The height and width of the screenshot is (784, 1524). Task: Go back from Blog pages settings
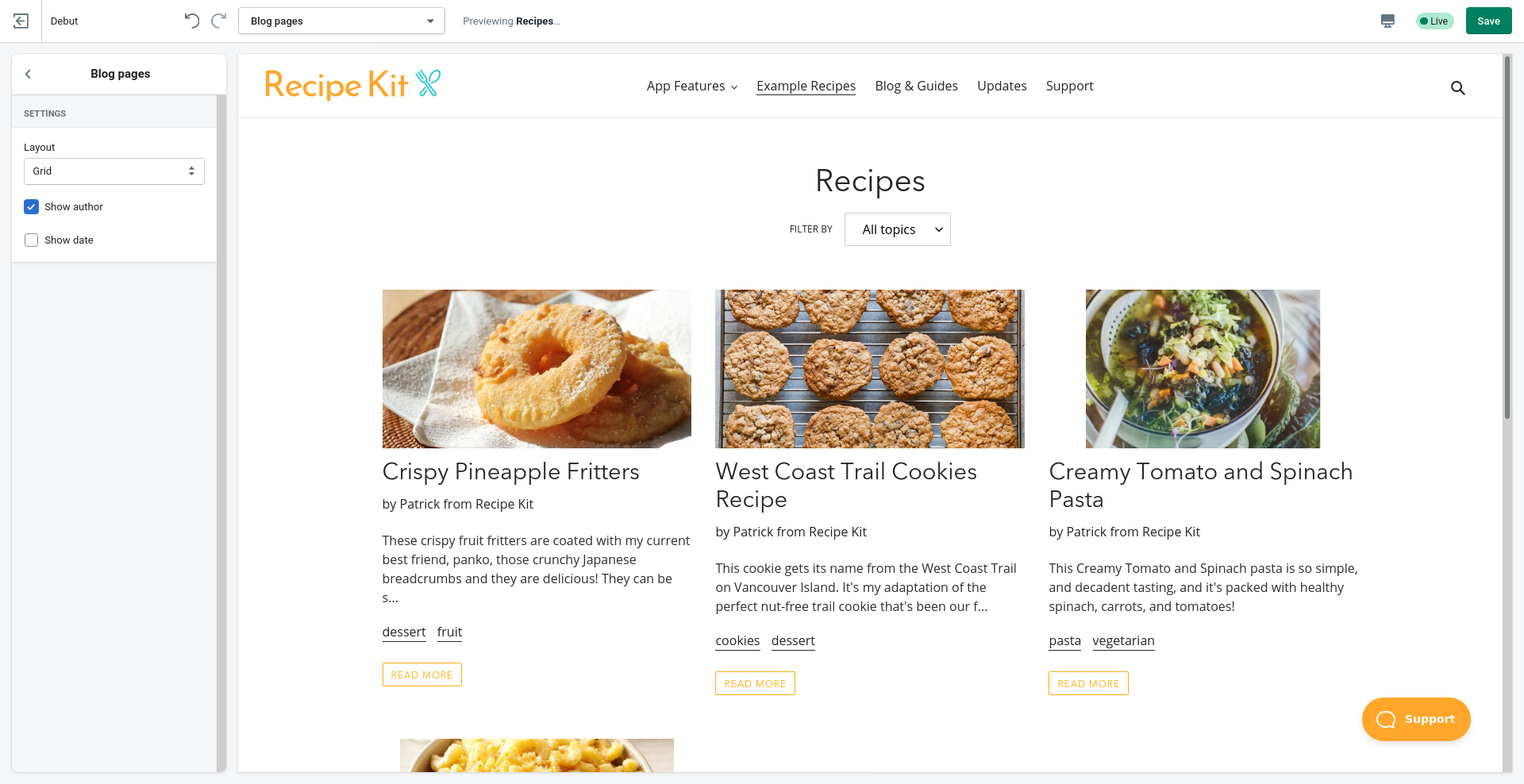coord(28,74)
